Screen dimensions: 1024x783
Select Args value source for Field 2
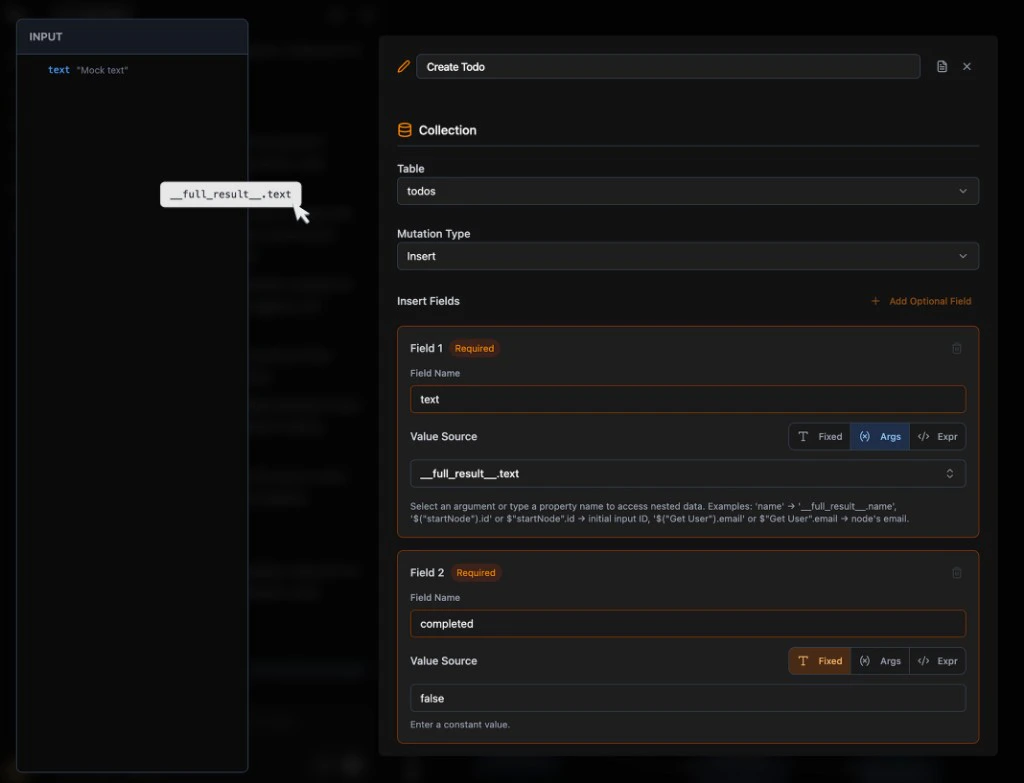[x=879, y=661]
